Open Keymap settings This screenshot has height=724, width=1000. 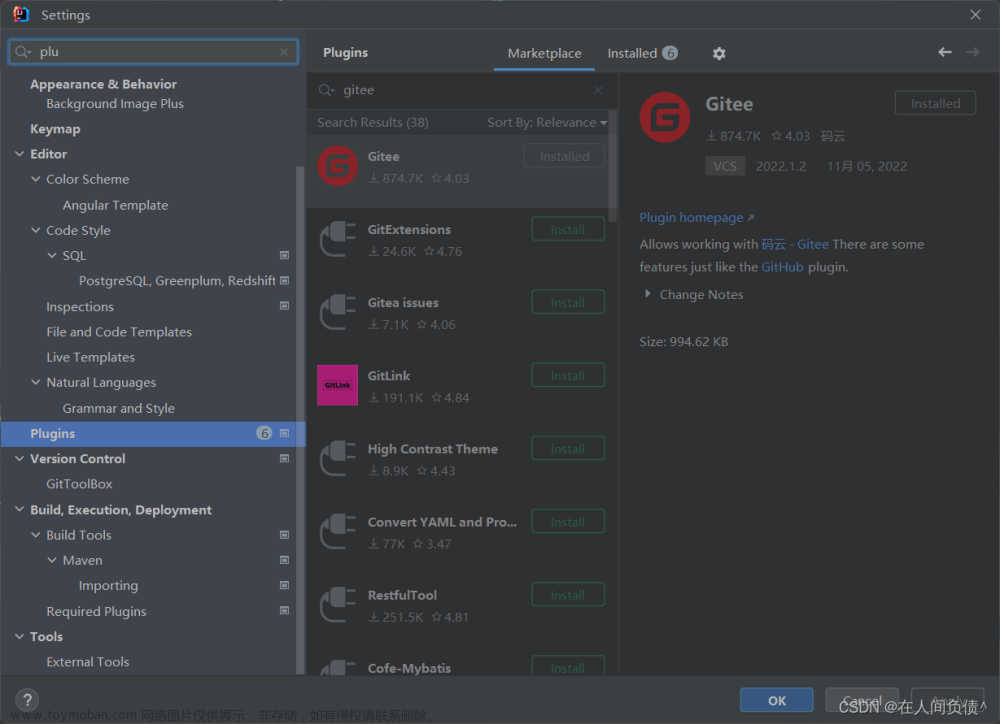tap(55, 129)
